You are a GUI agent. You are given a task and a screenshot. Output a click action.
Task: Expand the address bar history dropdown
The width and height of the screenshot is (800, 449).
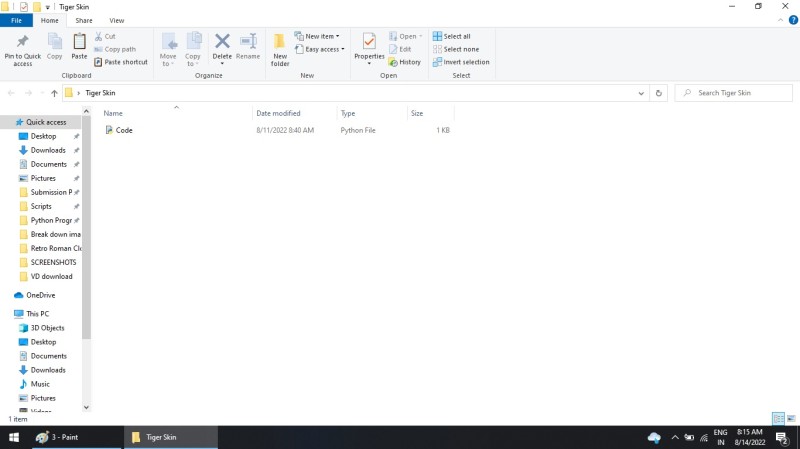(x=641, y=93)
